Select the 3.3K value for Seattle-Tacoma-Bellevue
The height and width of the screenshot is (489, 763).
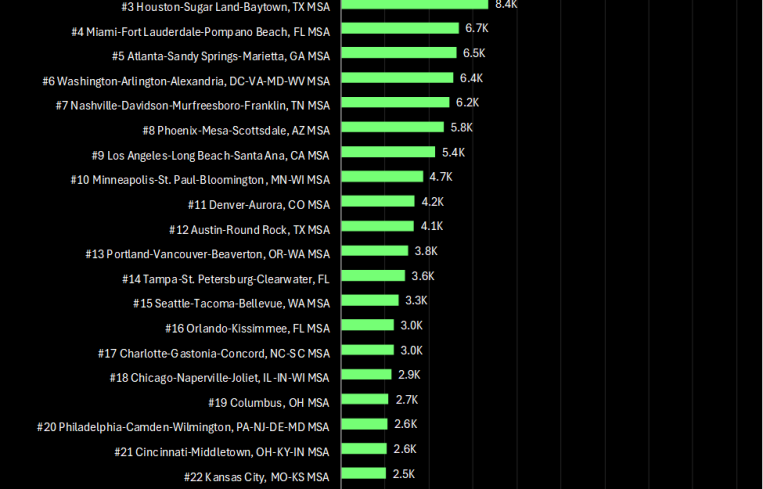[416, 300]
